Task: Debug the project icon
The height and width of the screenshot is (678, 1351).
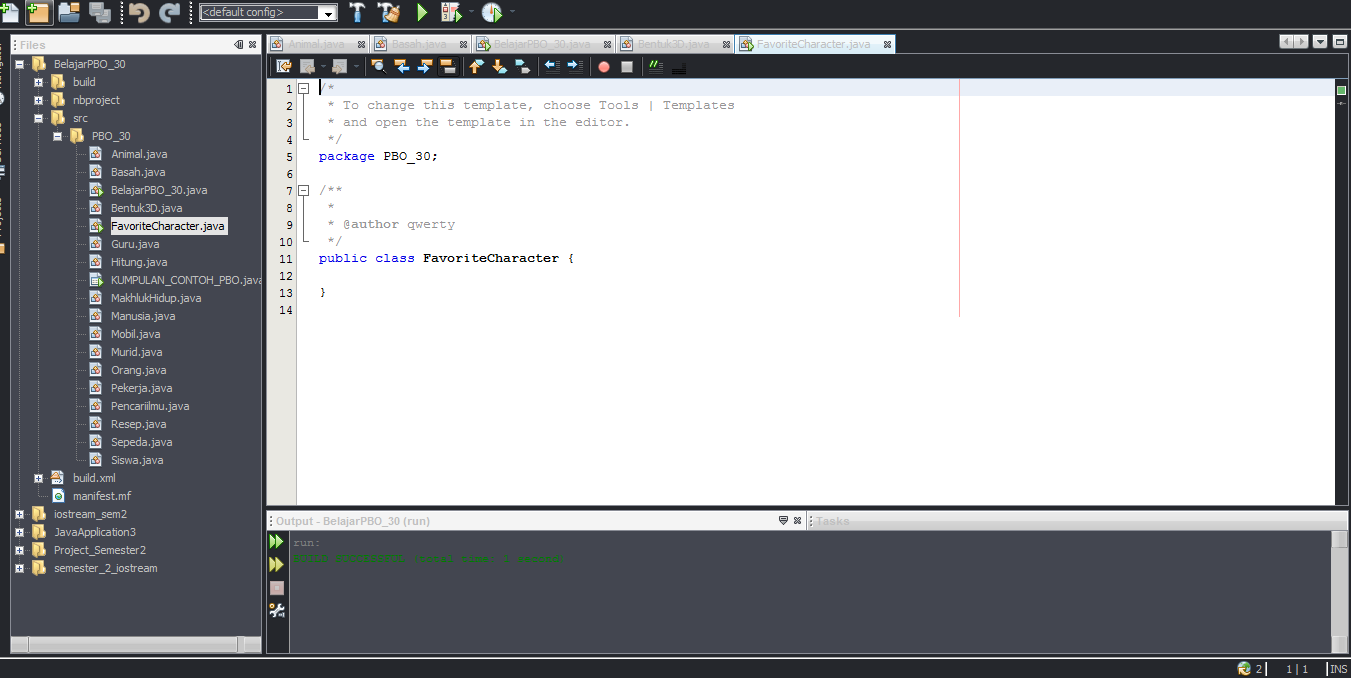Action: point(450,12)
